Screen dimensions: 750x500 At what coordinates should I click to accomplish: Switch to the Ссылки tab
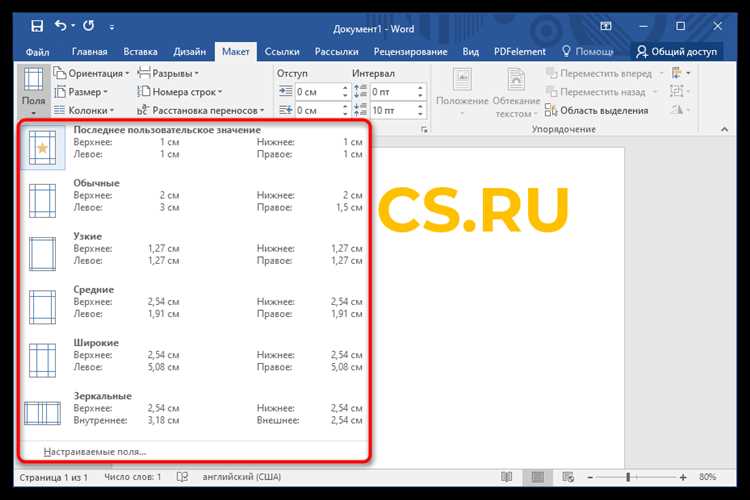coord(282,52)
